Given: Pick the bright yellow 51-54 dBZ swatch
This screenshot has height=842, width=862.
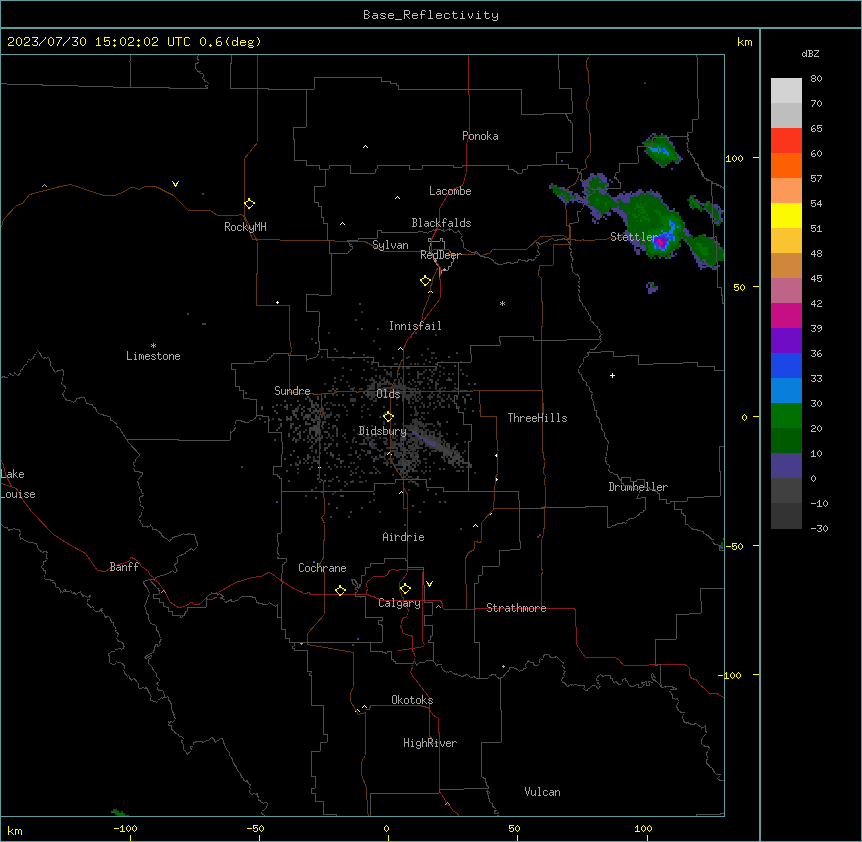Looking at the screenshot, I should pyautogui.click(x=786, y=215).
